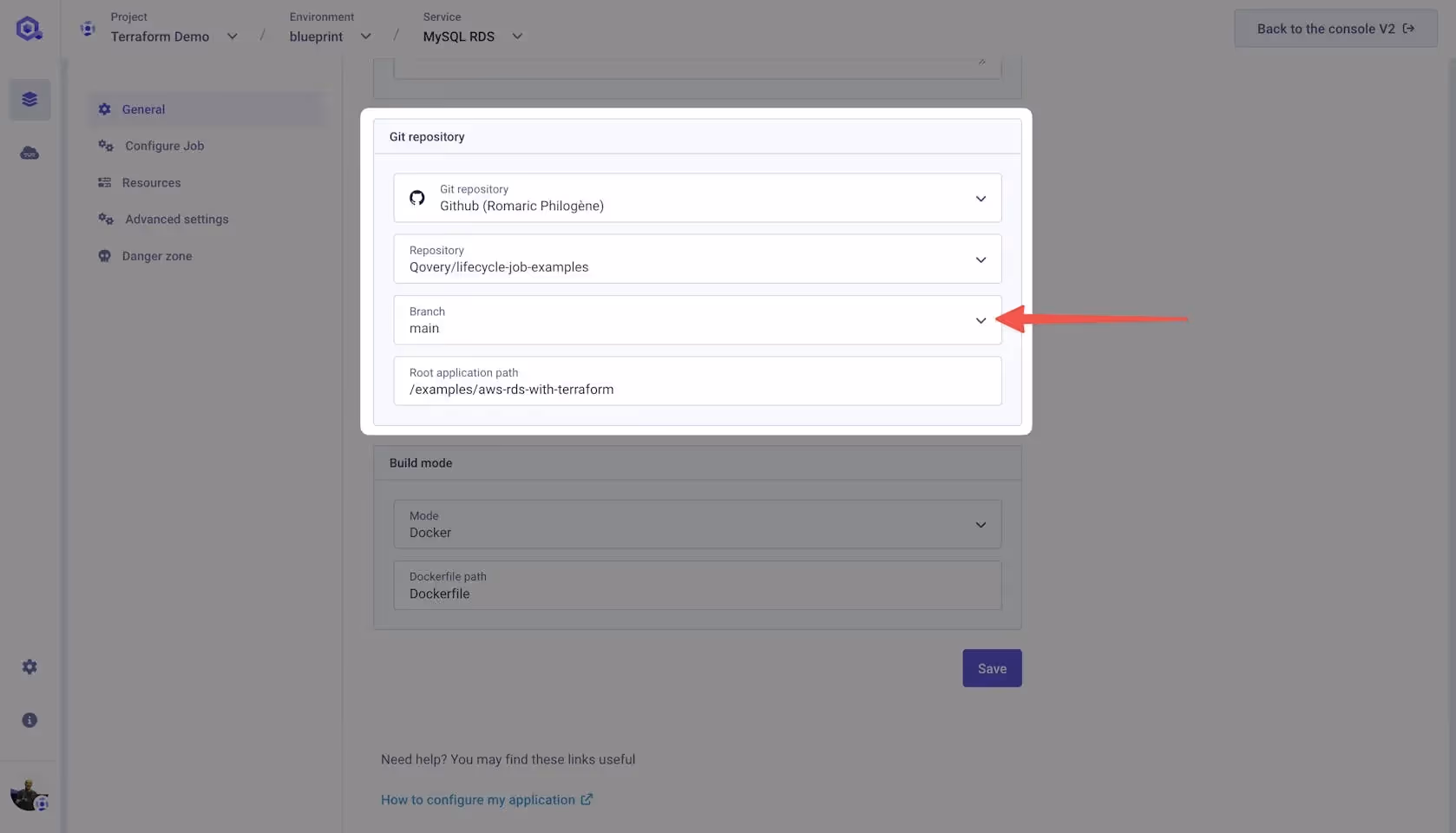Click the GitHub icon beside Git repository field
The width and height of the screenshot is (1456, 833).
(x=417, y=198)
